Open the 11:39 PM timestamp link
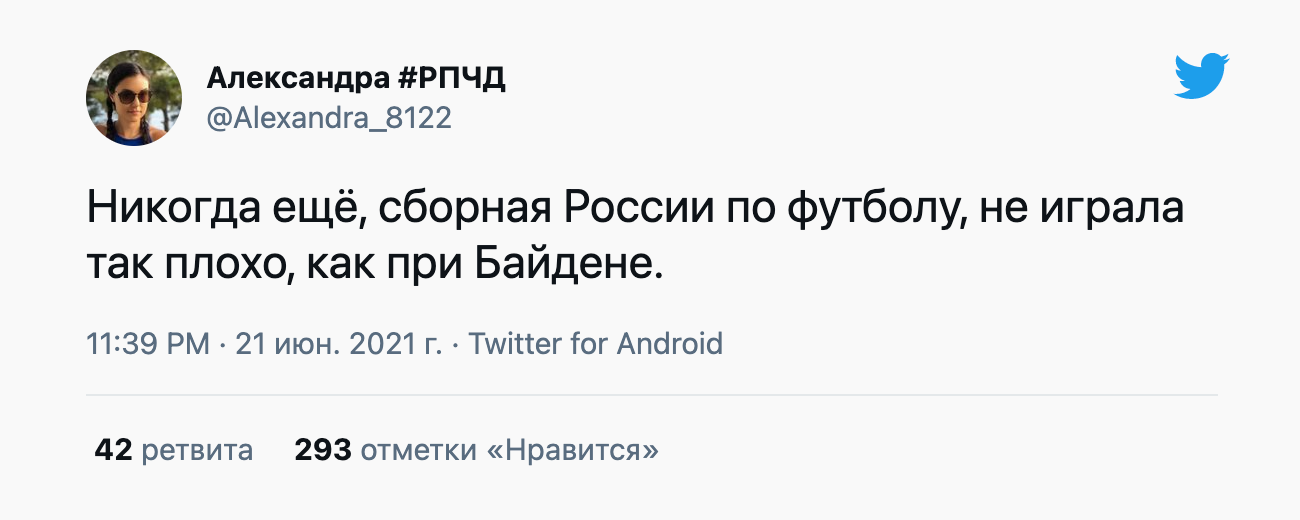Viewport: 1300px width, 520px height. click(148, 344)
